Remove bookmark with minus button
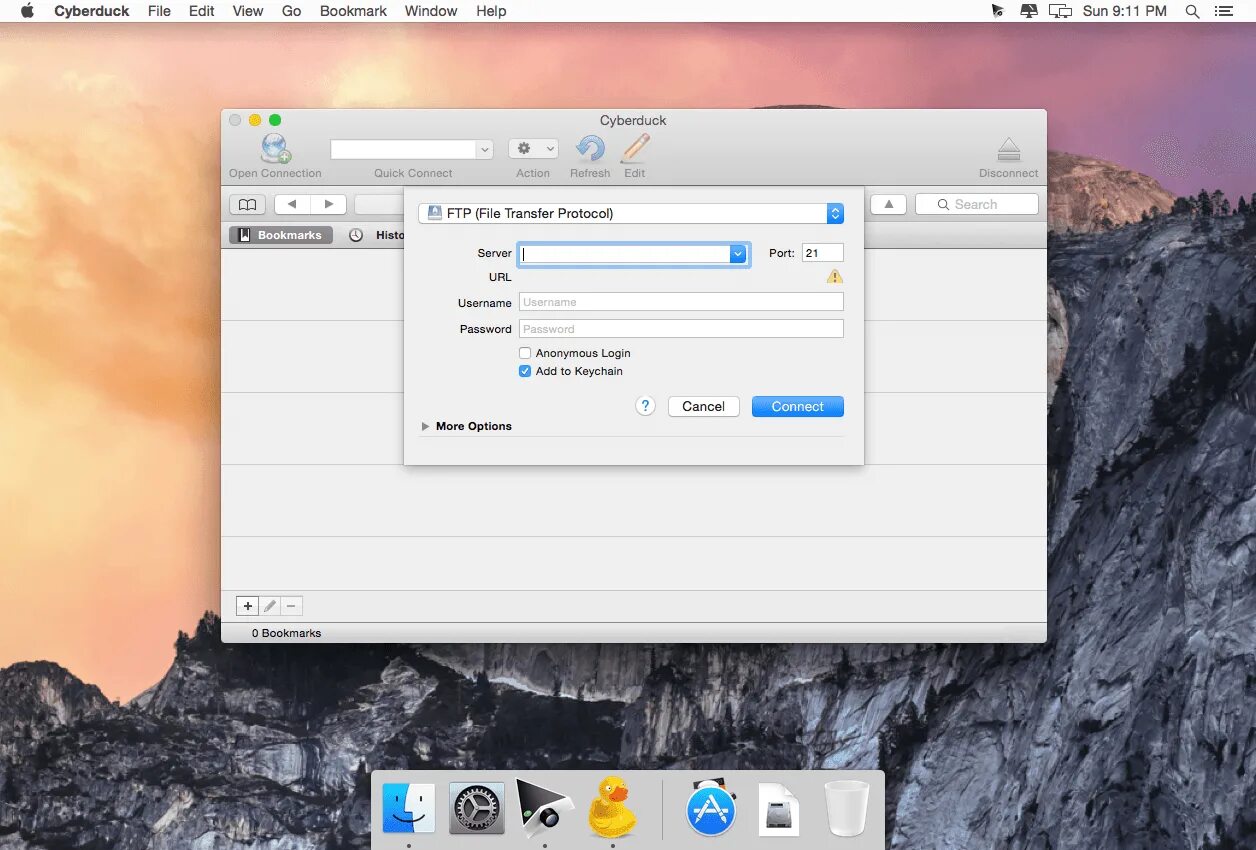The height and width of the screenshot is (850, 1256). tap(291, 606)
